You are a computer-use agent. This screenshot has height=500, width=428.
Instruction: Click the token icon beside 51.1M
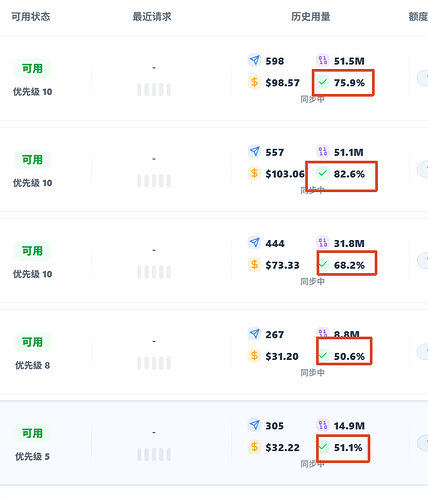[x=323, y=152]
